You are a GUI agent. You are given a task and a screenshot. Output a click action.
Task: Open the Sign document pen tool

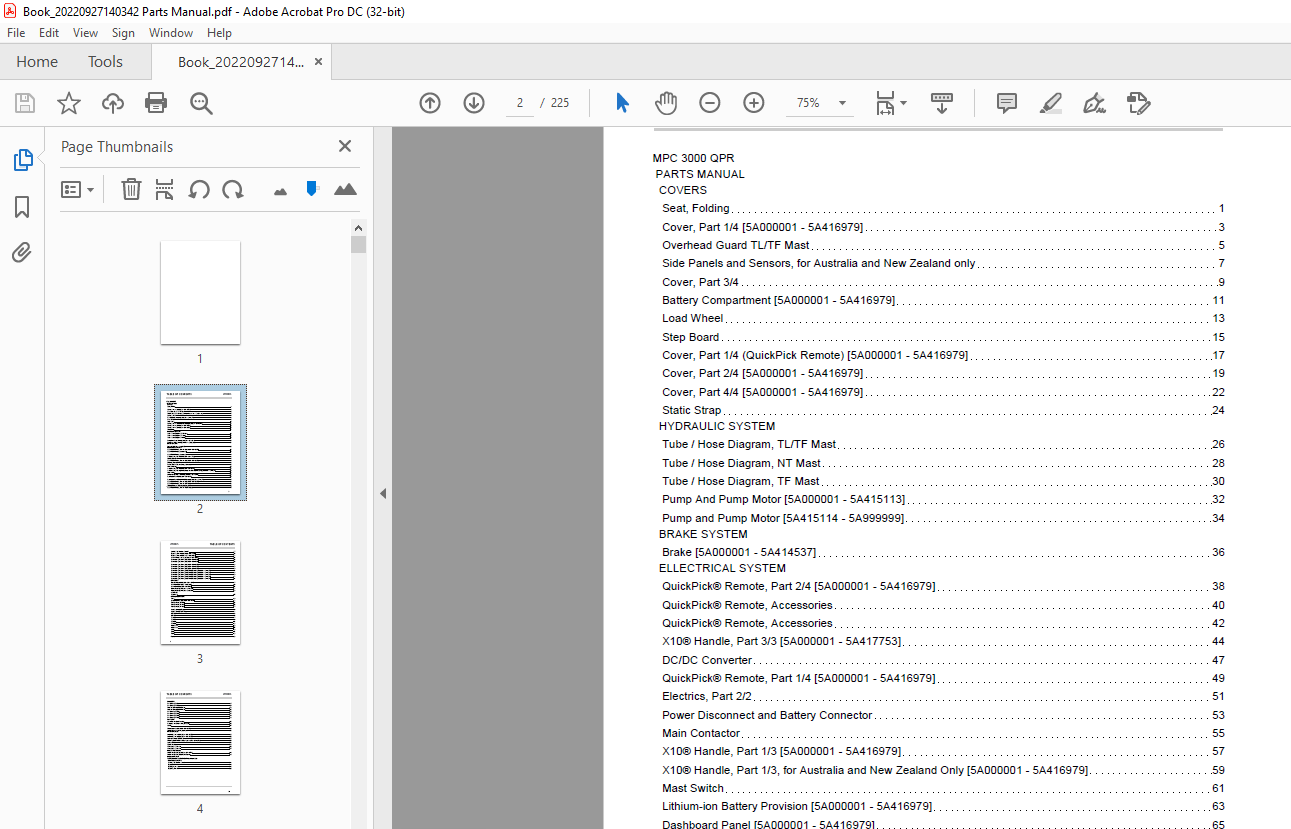click(1094, 103)
